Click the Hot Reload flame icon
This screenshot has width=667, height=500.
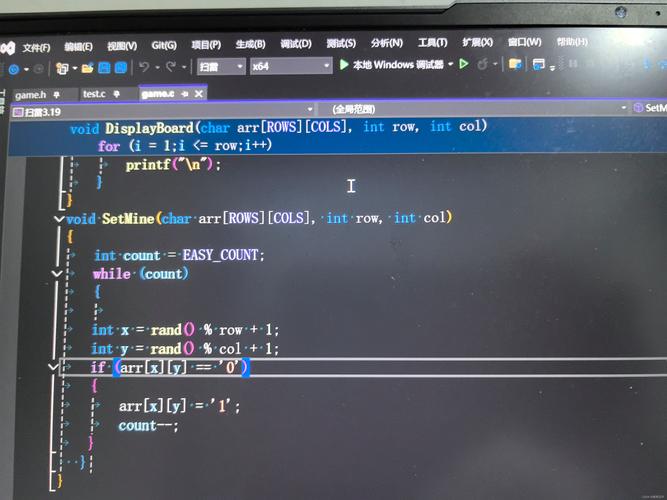point(482,64)
